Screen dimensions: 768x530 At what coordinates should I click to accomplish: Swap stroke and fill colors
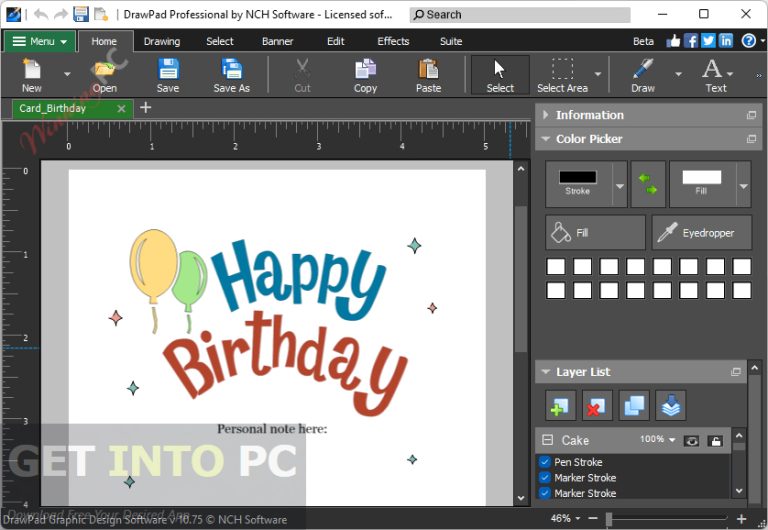tap(648, 183)
